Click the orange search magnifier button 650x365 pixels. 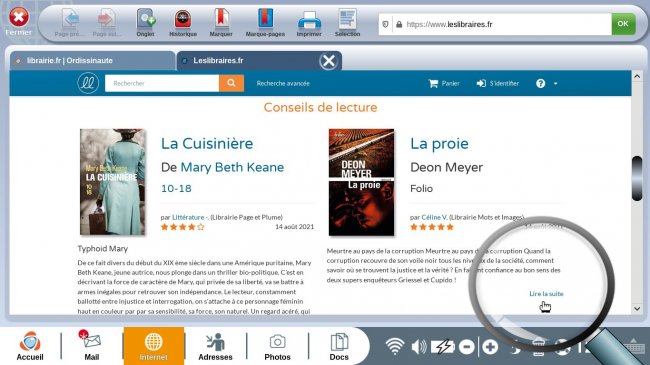pos(231,83)
